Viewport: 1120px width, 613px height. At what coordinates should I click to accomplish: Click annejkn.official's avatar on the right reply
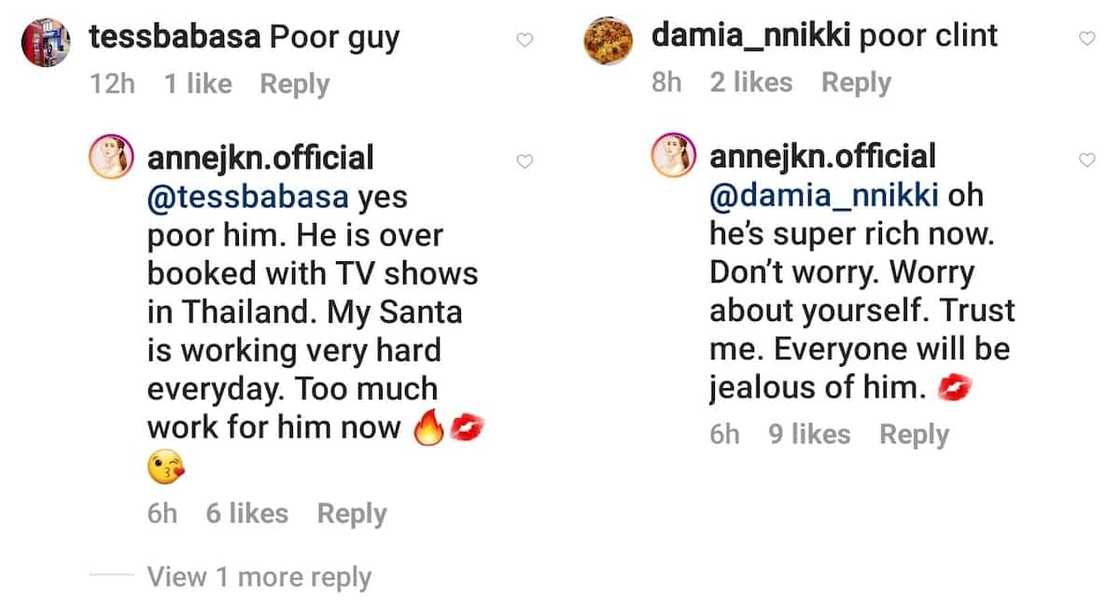click(x=675, y=156)
